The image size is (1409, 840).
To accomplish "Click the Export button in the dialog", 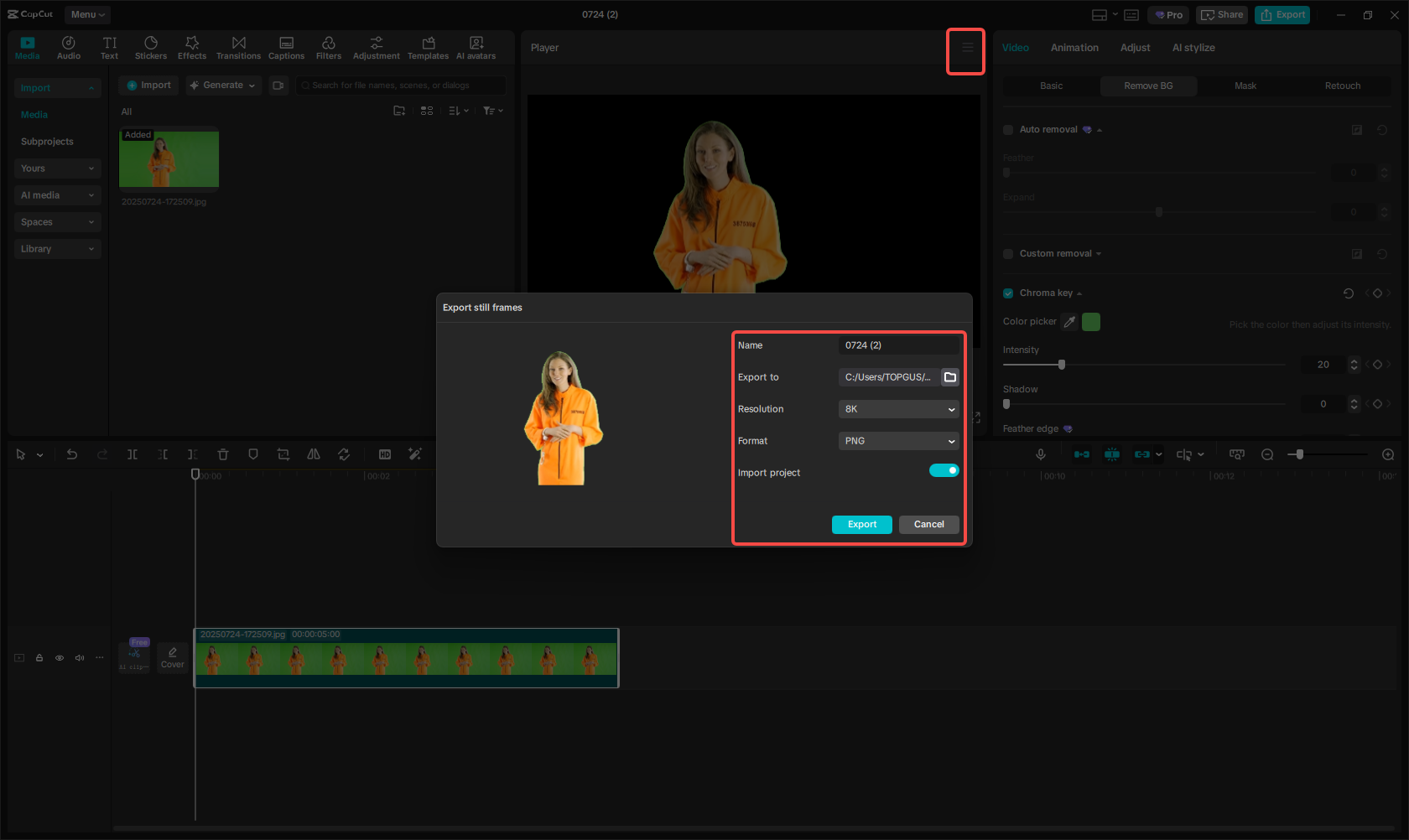I will point(861,524).
